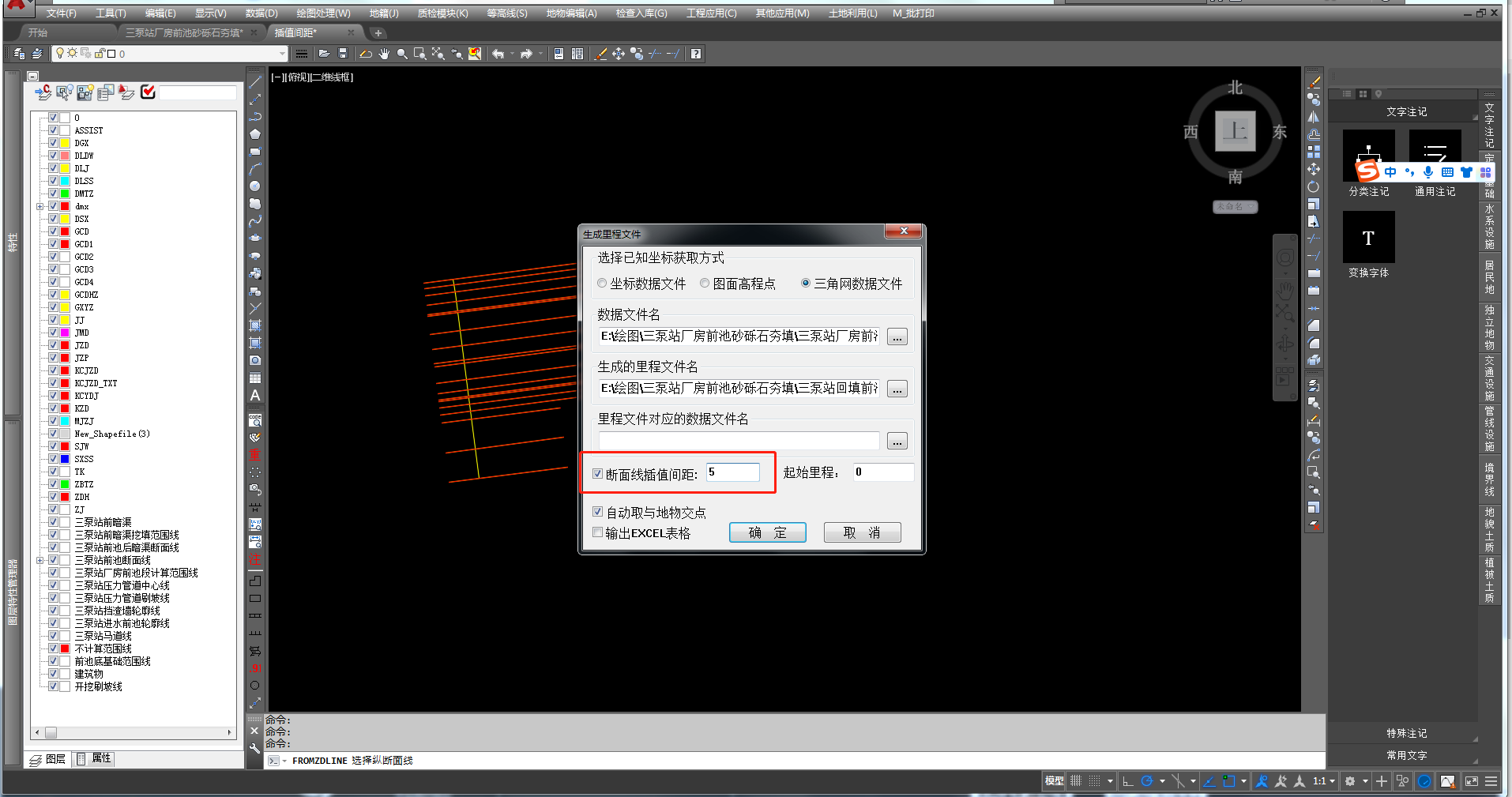Expand the dmx layer tree node
The width and height of the screenshot is (1512, 797).
pyautogui.click(x=39, y=206)
